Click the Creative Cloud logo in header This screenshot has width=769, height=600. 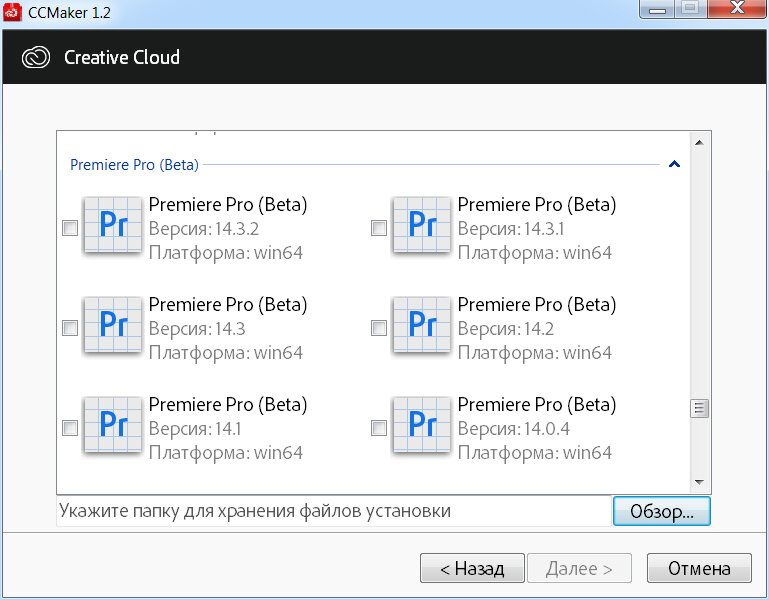point(37,57)
